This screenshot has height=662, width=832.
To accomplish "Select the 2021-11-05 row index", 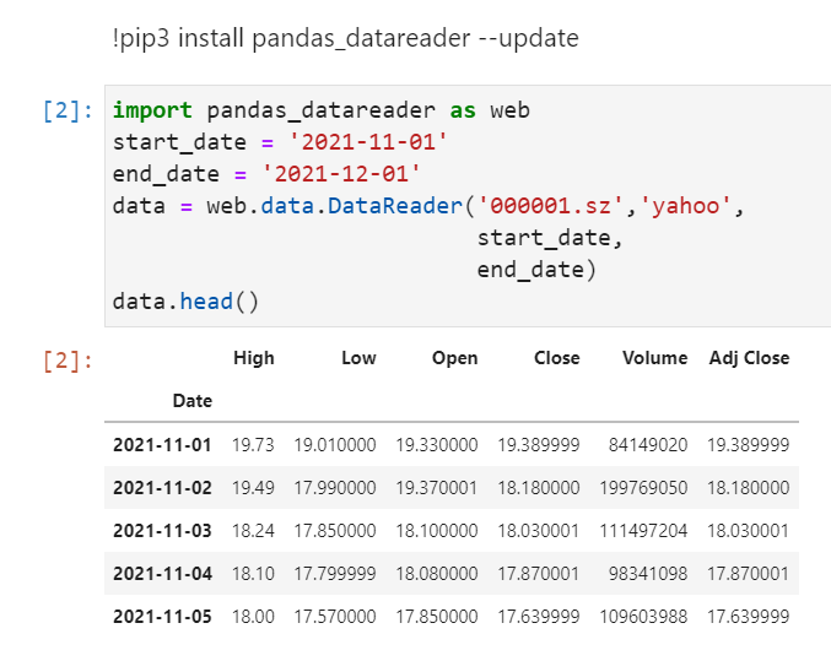I will coord(162,616).
